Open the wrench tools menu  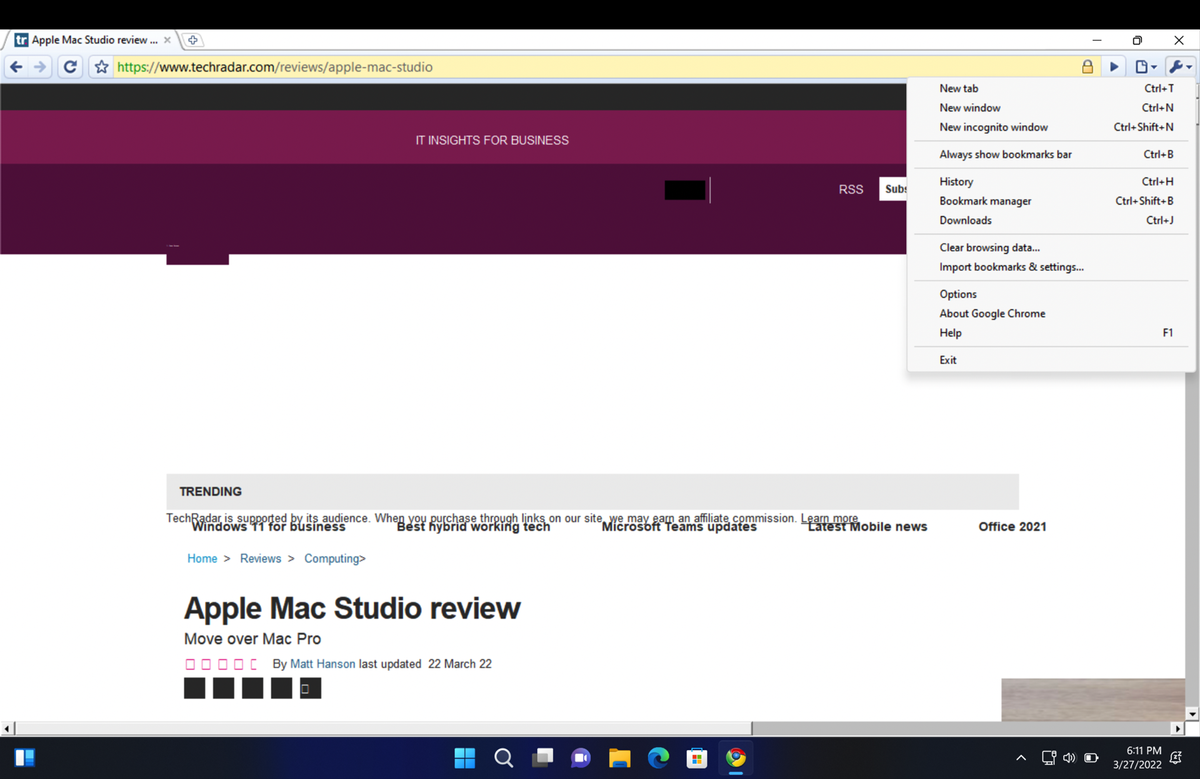1179,67
